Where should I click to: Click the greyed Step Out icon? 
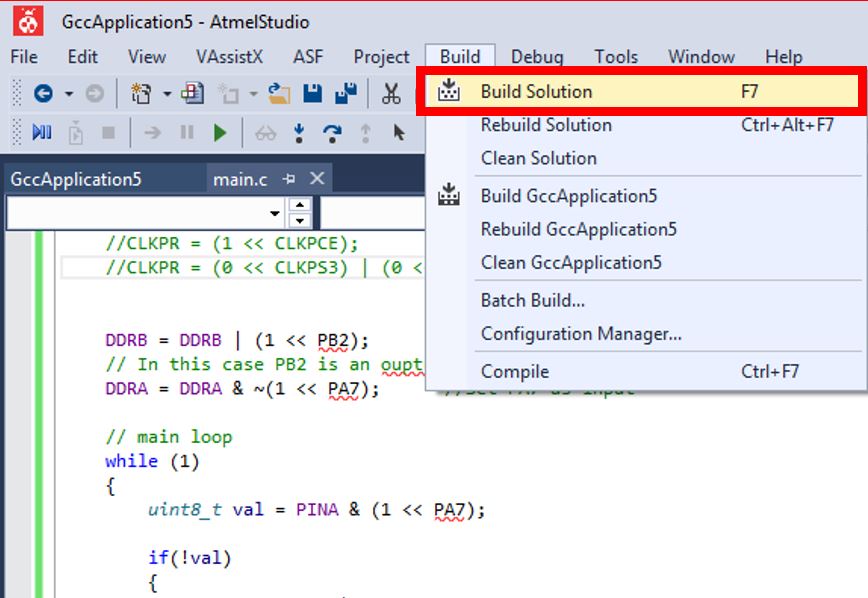(365, 133)
